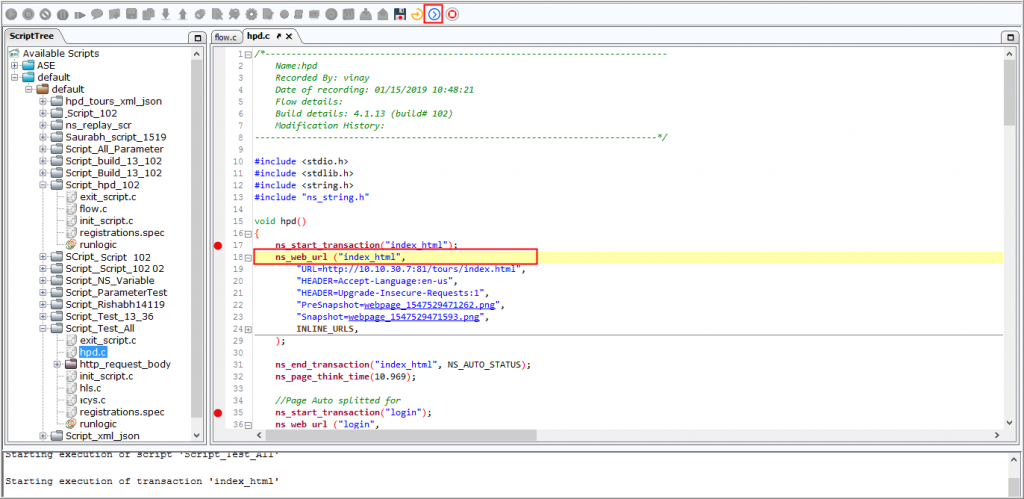Click the editor horizontal scroll right arrow

point(997,435)
